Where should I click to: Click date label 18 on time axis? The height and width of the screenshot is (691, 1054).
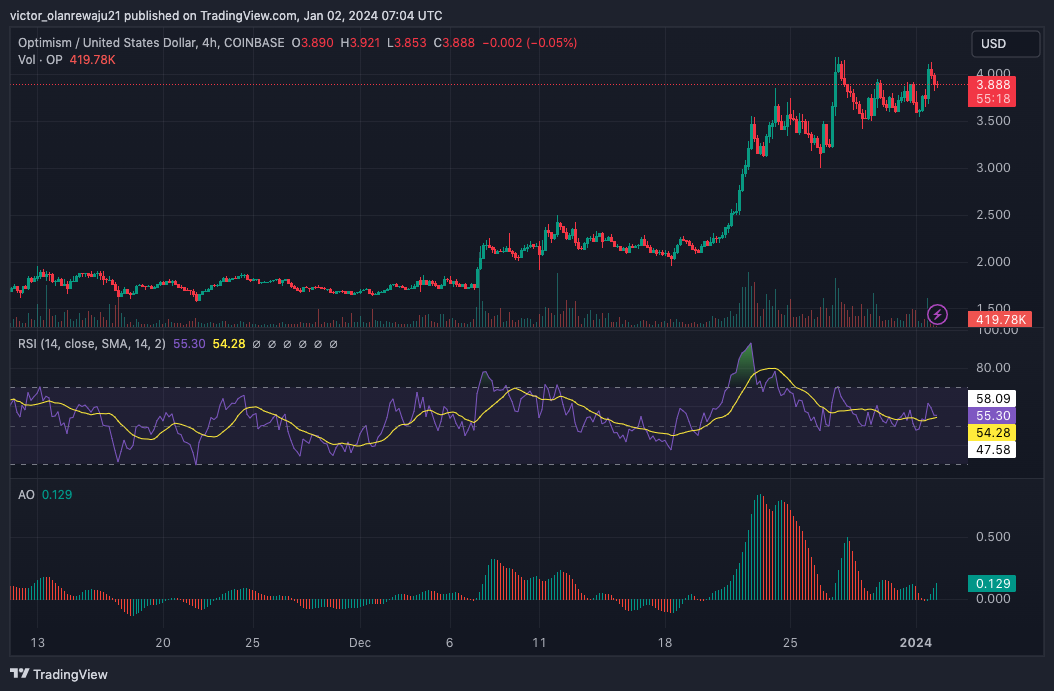pyautogui.click(x=665, y=643)
